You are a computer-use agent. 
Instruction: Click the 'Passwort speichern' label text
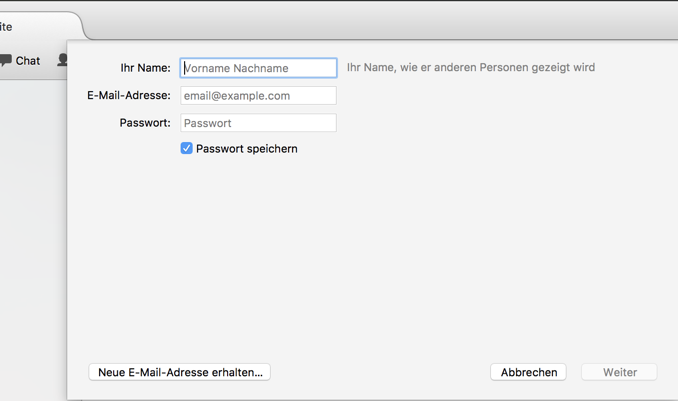point(246,149)
